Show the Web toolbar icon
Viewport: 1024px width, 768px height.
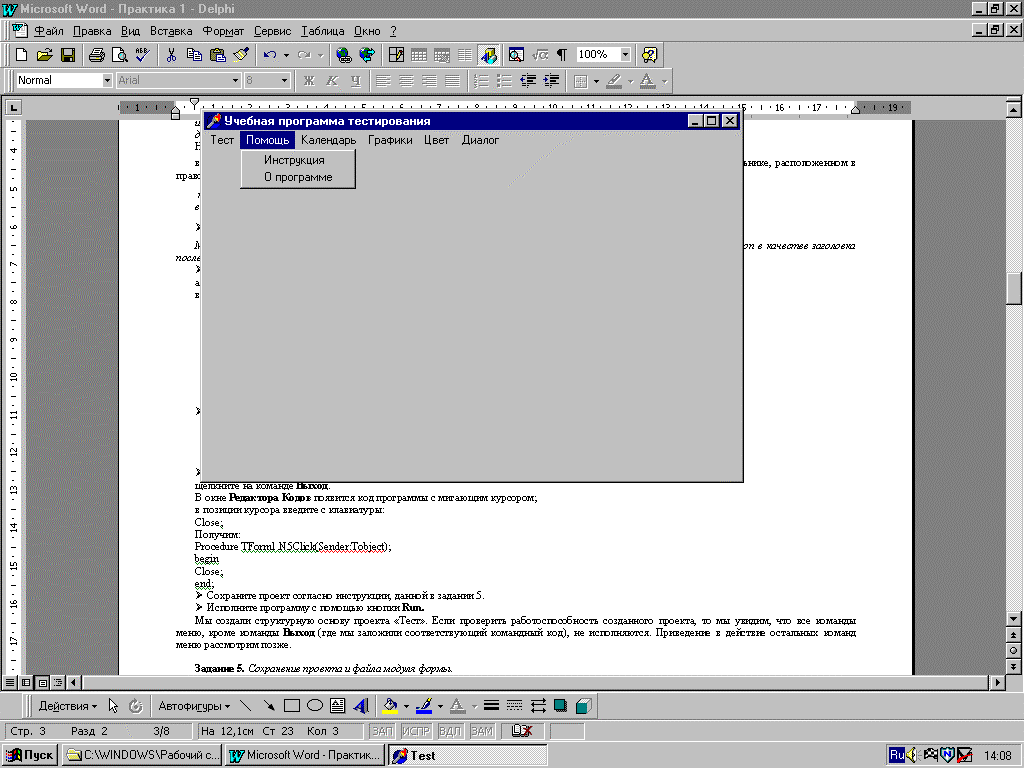tap(367, 55)
